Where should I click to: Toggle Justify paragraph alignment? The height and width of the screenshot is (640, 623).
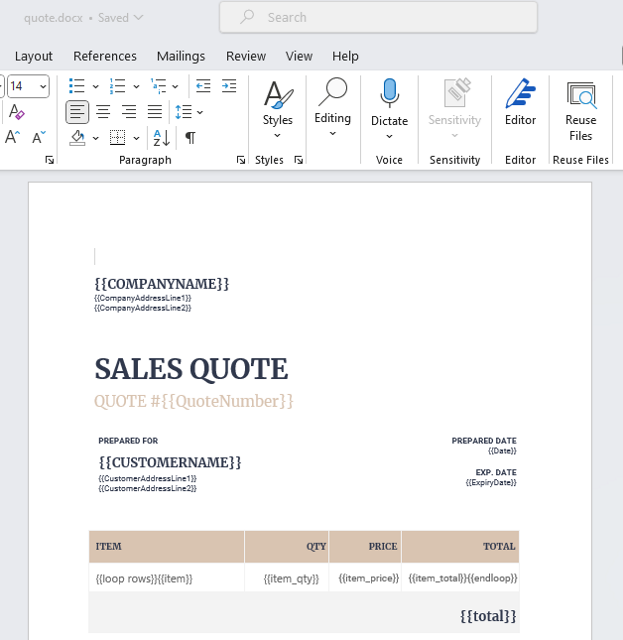pos(155,112)
